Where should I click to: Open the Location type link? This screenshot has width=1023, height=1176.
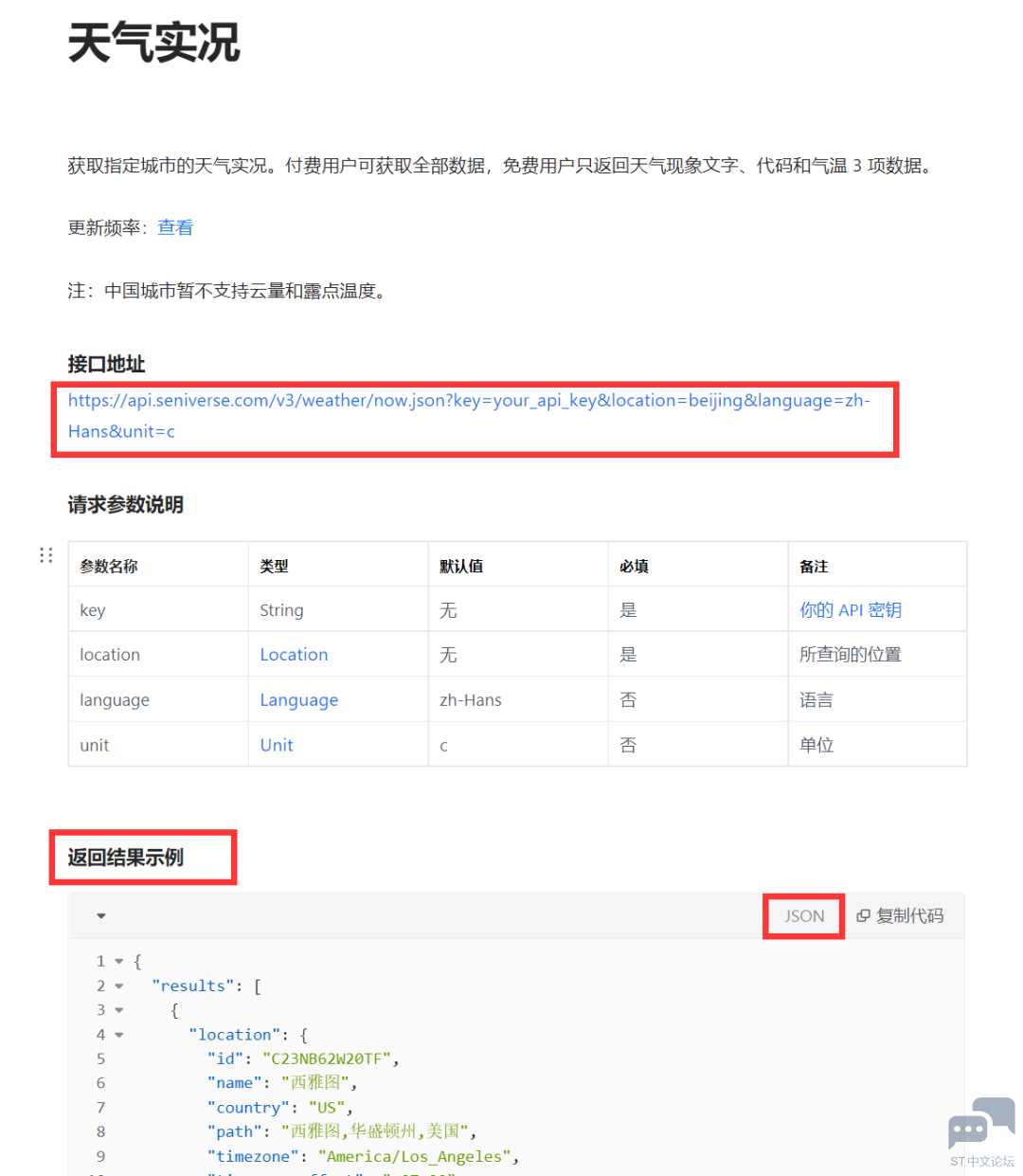click(x=294, y=655)
